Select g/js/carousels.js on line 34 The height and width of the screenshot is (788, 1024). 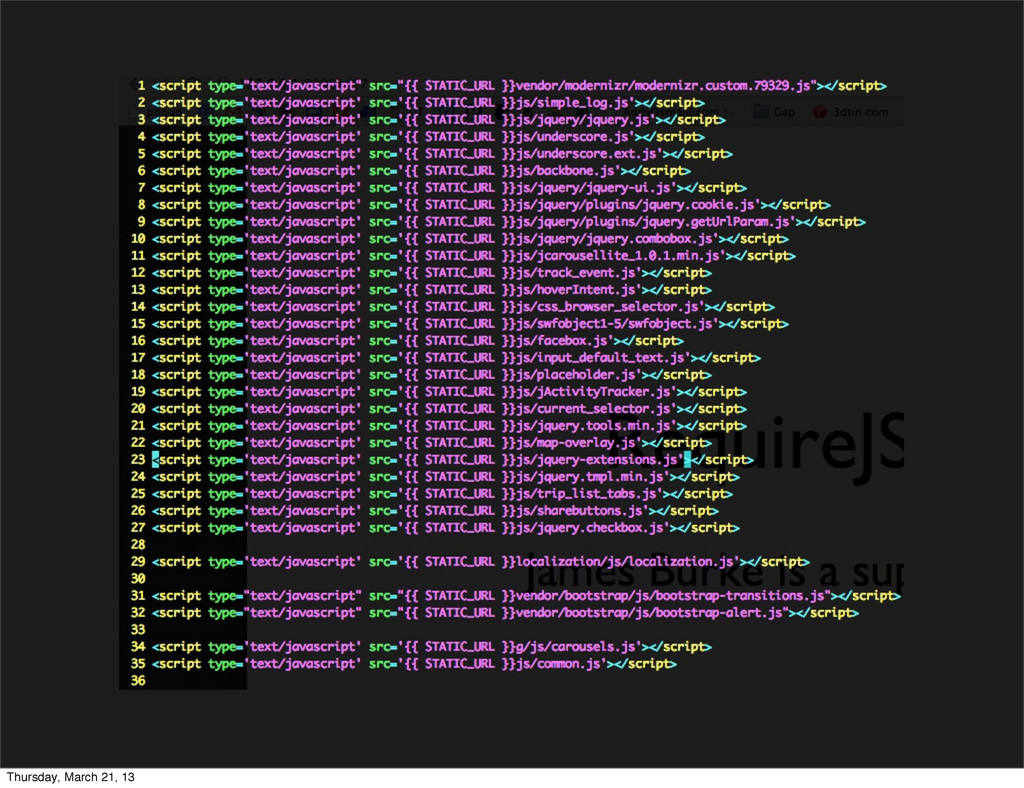coord(576,646)
